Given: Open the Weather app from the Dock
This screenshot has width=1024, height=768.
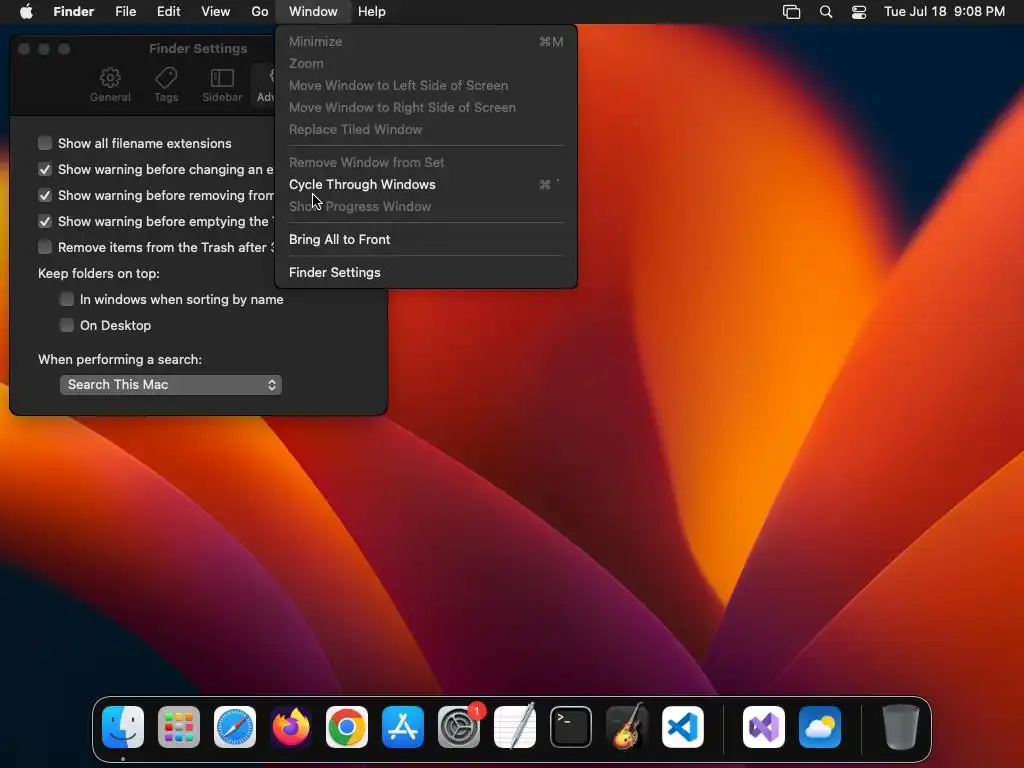Looking at the screenshot, I should click(820, 727).
